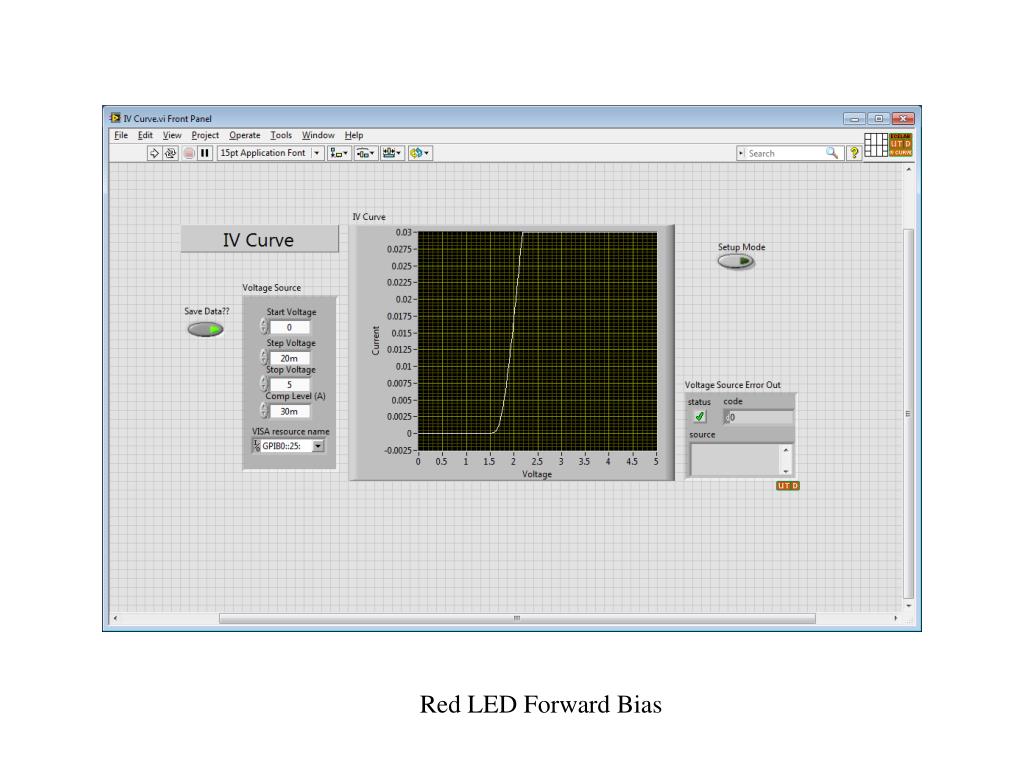Open the VISA resource name dropdown arrow
This screenshot has height=768, width=1024.
317,446
